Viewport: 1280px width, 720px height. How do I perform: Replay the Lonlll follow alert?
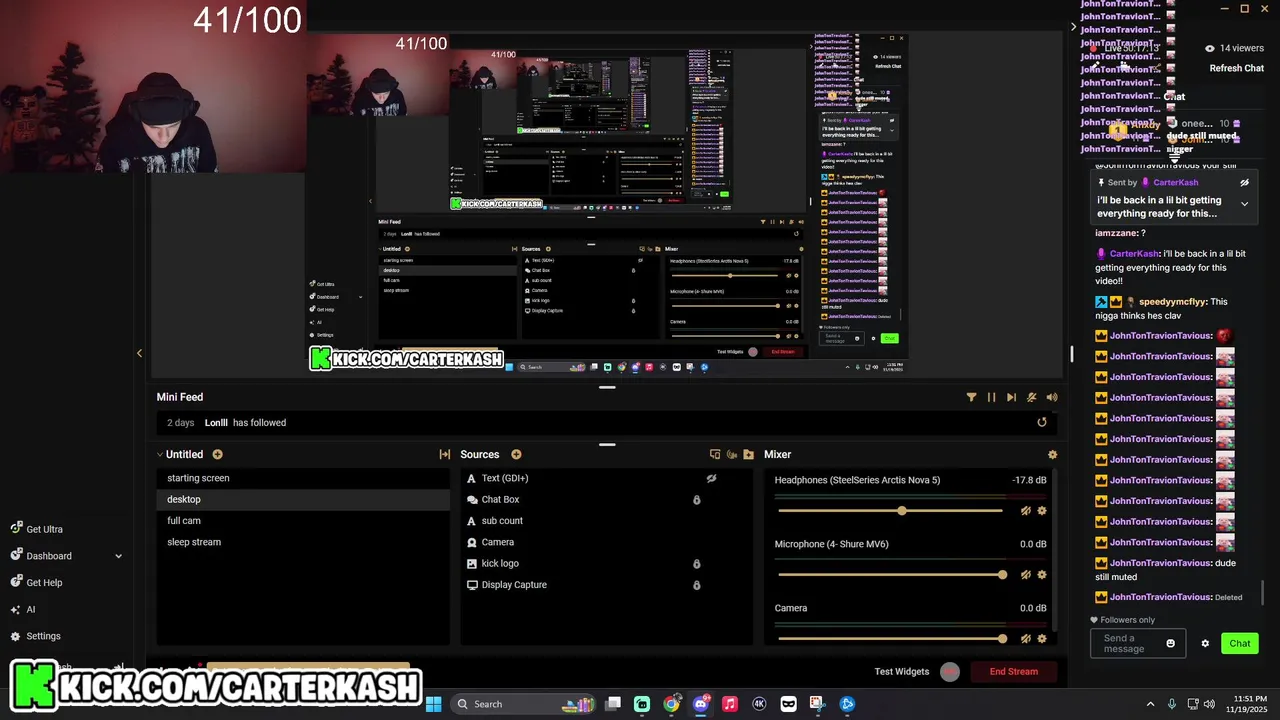[1041, 422]
